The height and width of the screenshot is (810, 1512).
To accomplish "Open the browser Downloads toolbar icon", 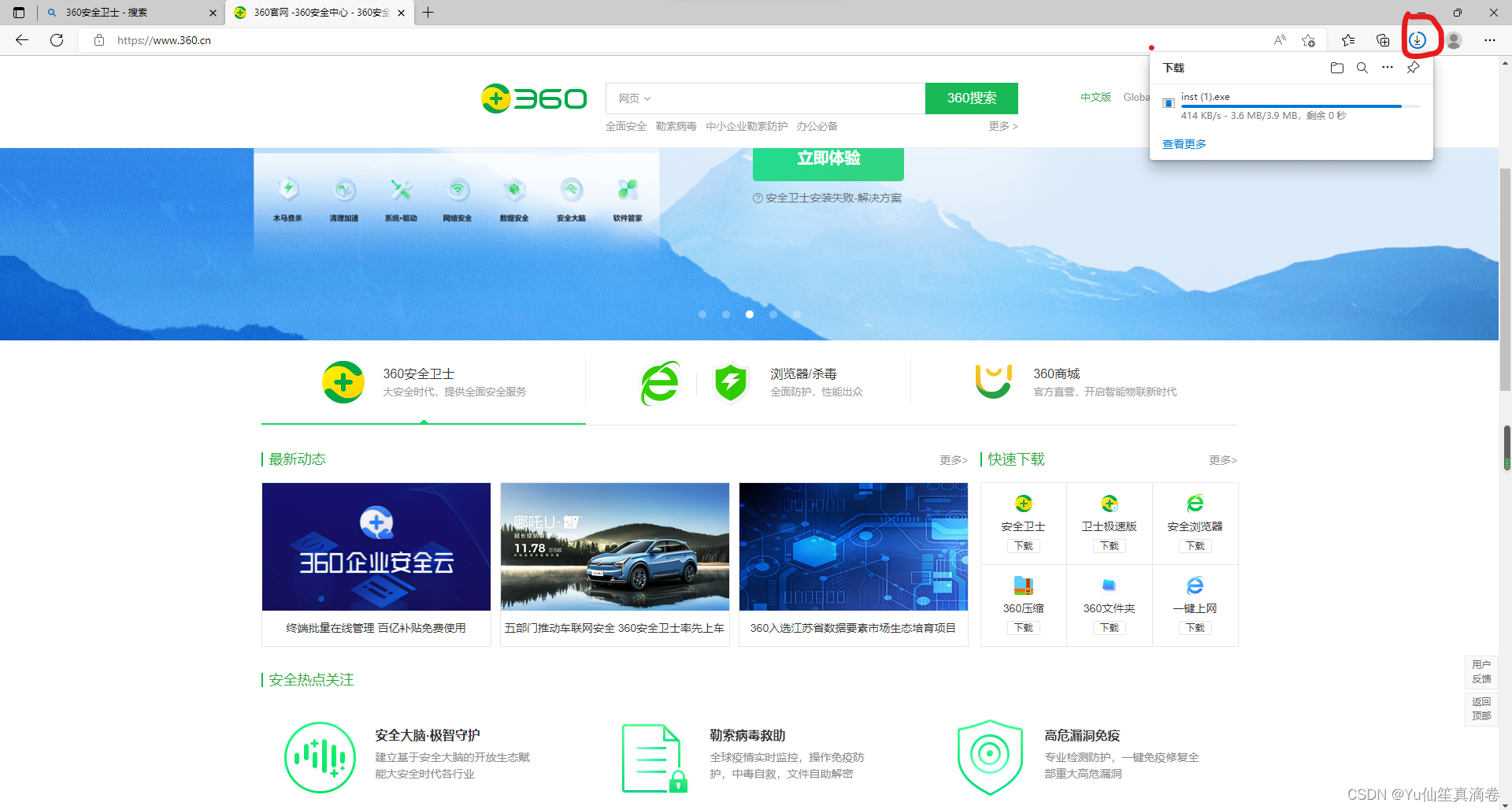I will pyautogui.click(x=1417, y=40).
